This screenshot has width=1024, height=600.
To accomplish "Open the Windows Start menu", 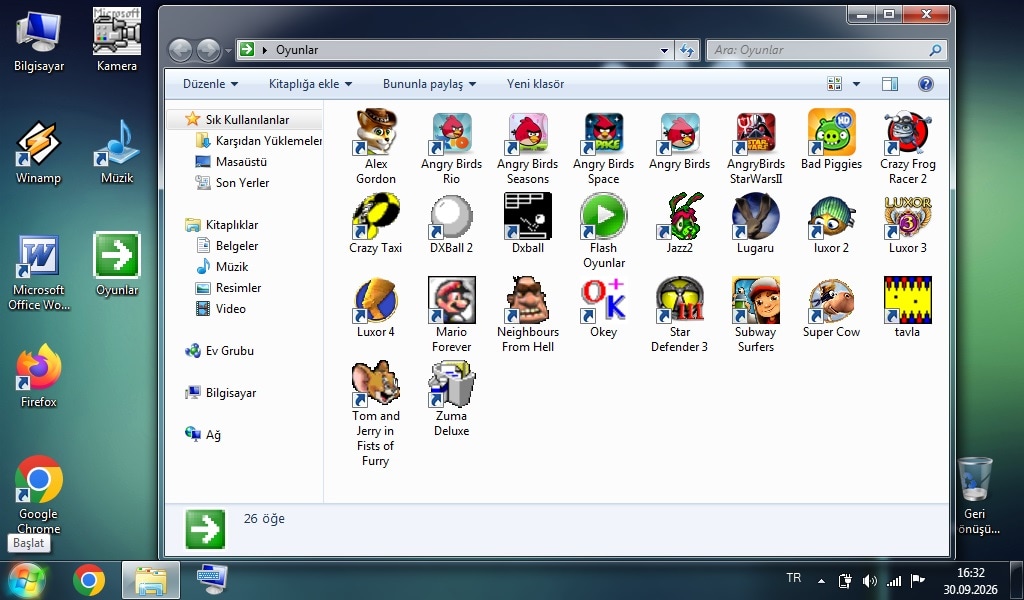I will tap(27, 580).
